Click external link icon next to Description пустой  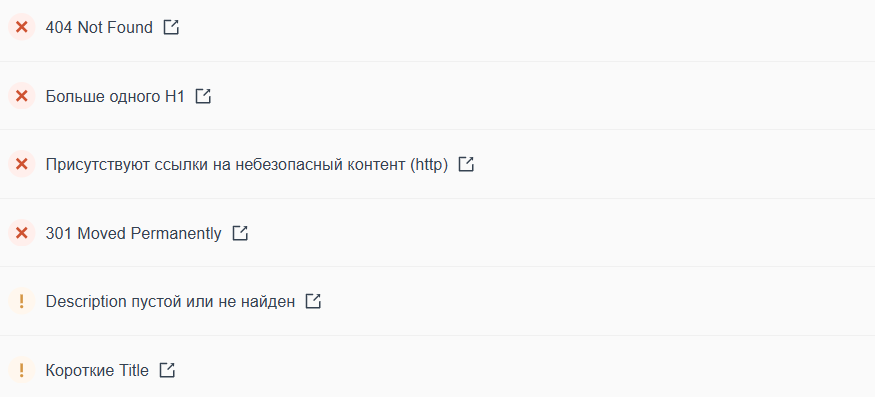pos(314,302)
